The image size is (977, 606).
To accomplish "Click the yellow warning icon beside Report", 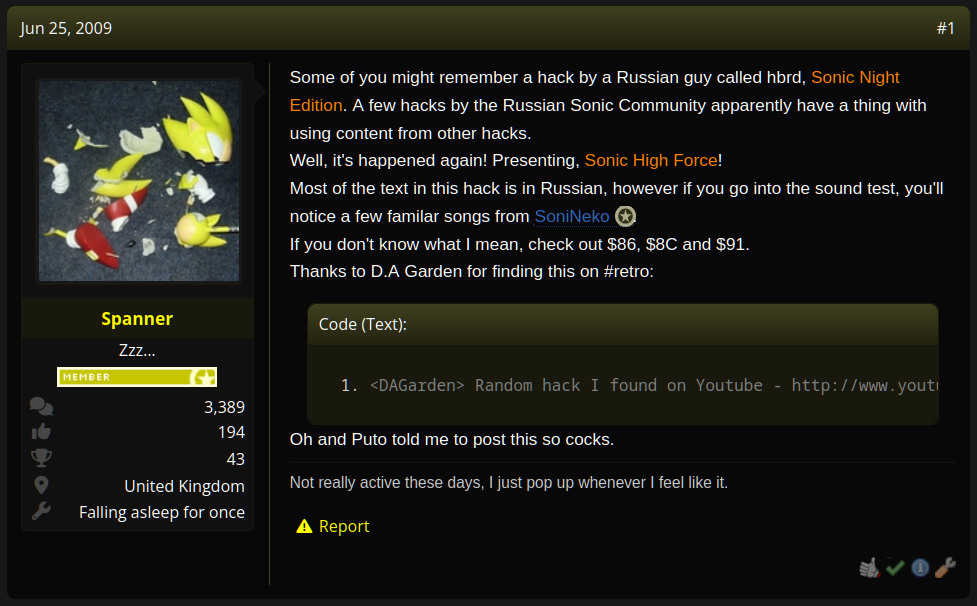I will coord(304,526).
